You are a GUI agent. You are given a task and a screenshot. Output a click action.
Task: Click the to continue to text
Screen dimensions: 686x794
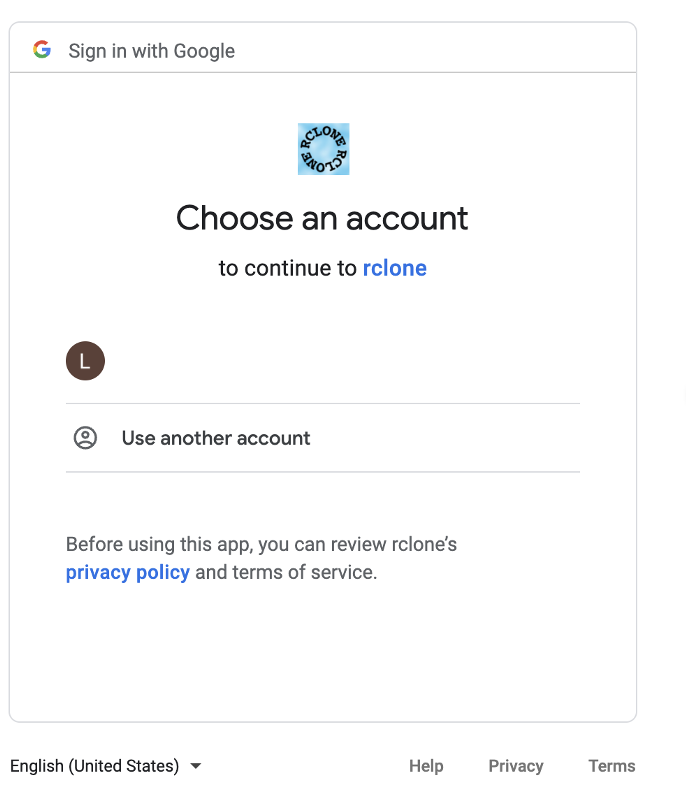point(288,268)
